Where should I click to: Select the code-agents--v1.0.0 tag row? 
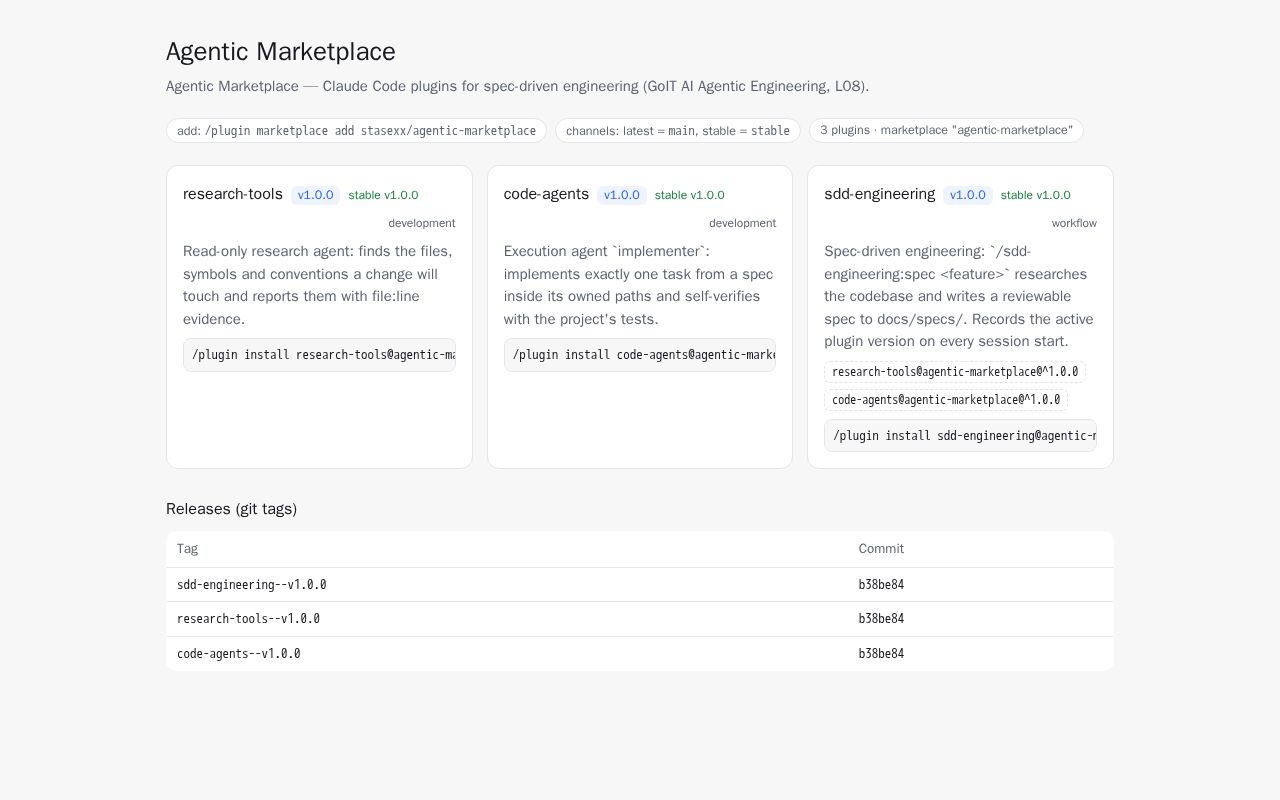click(x=640, y=654)
